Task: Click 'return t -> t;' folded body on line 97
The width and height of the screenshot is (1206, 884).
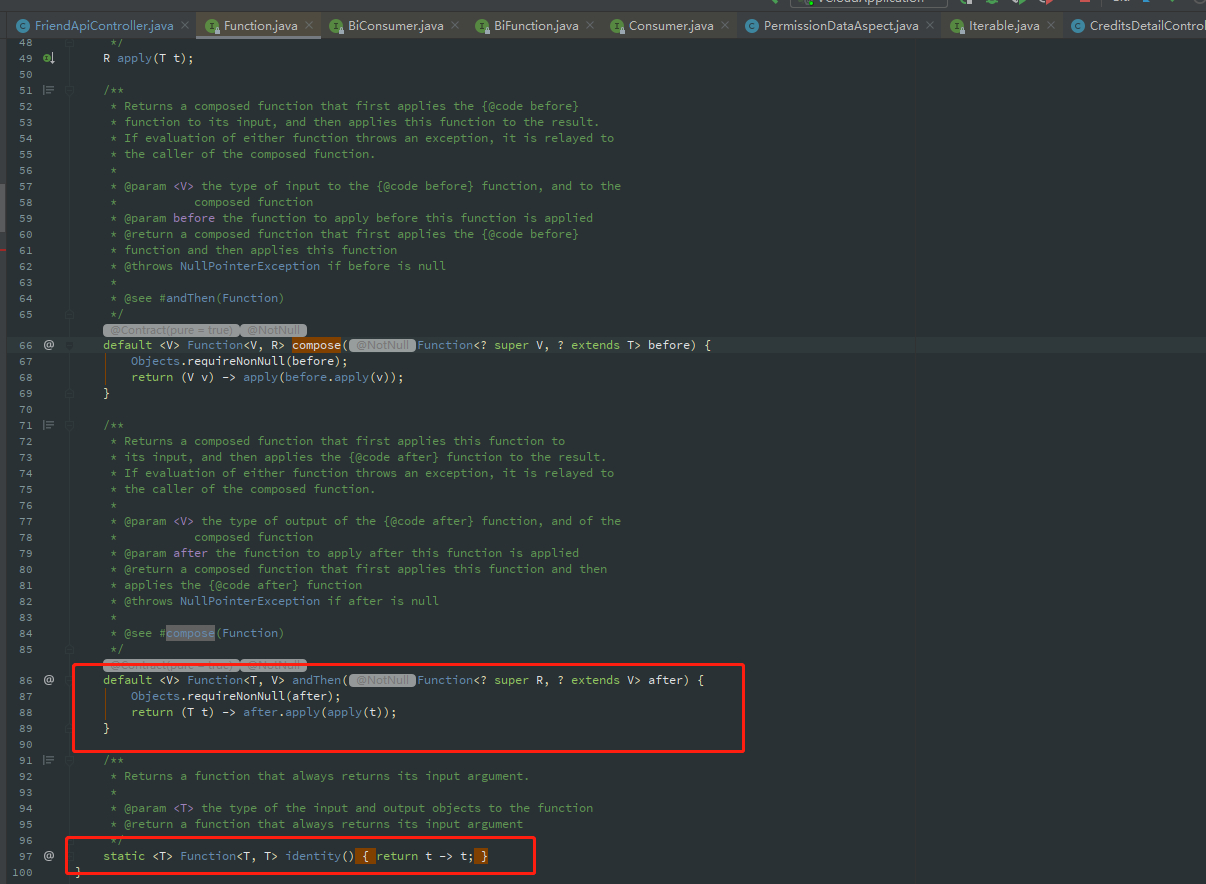Action: (425, 856)
